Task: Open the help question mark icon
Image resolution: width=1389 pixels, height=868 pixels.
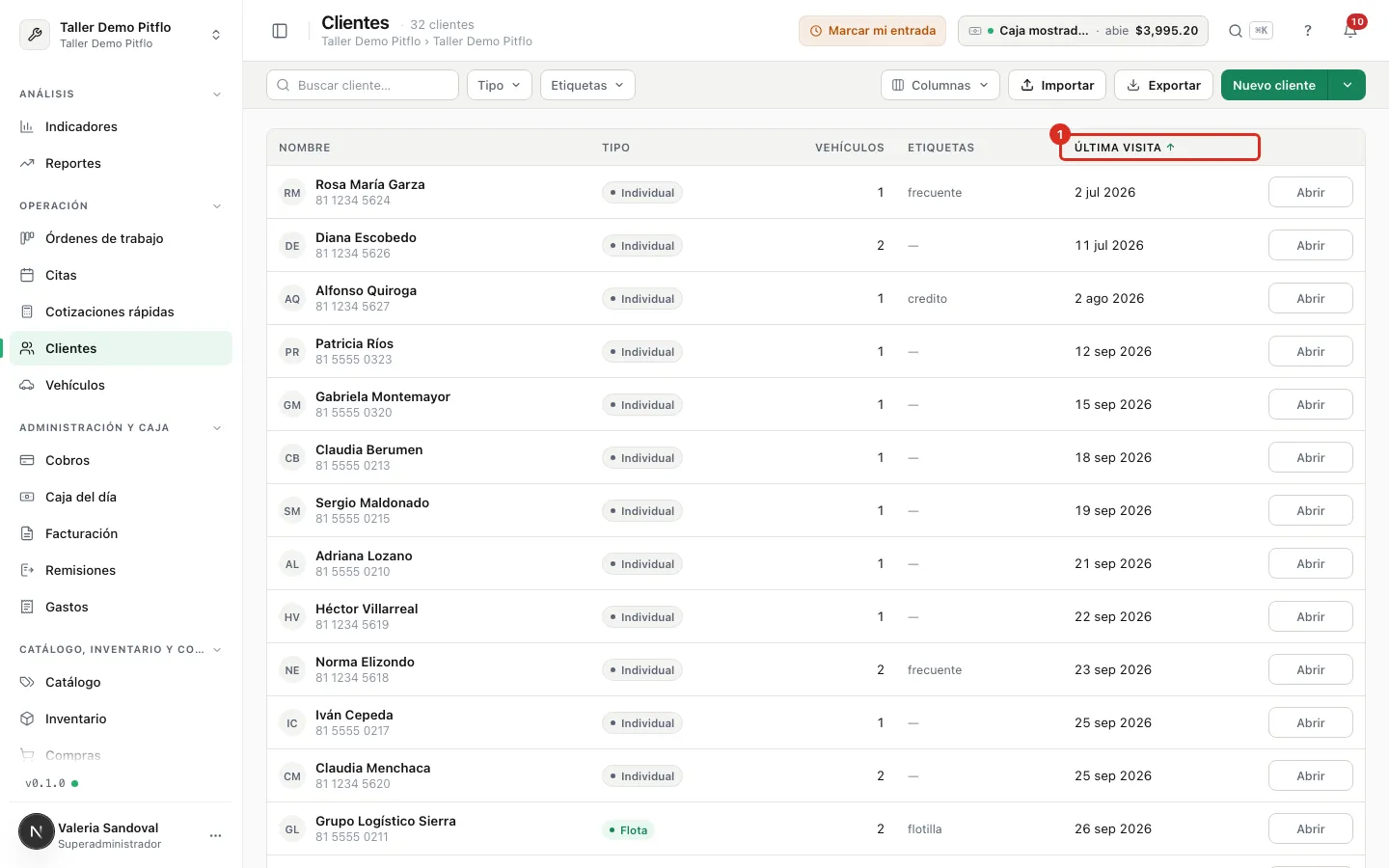Action: pyautogui.click(x=1308, y=31)
